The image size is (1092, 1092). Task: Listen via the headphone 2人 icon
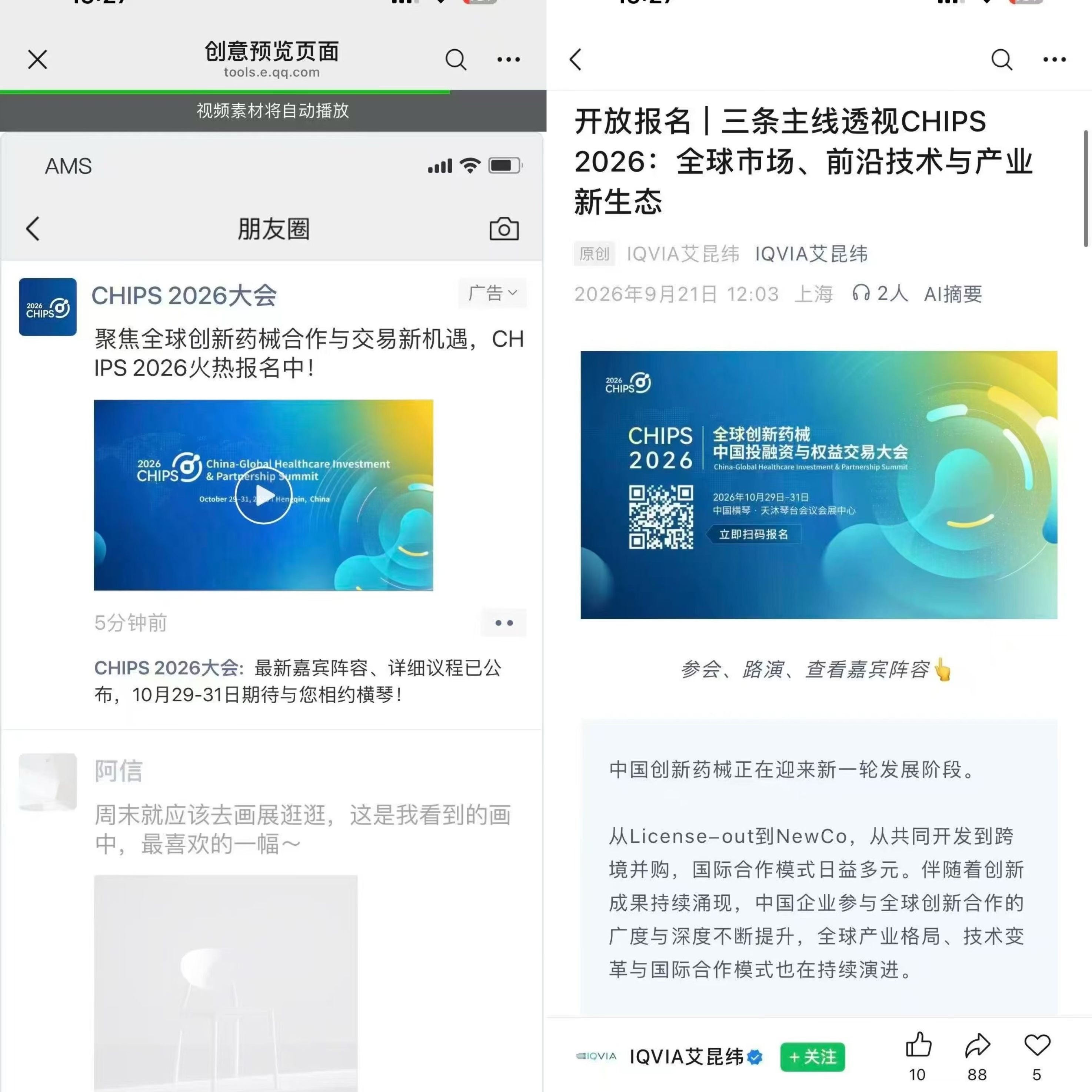pyautogui.click(x=879, y=293)
